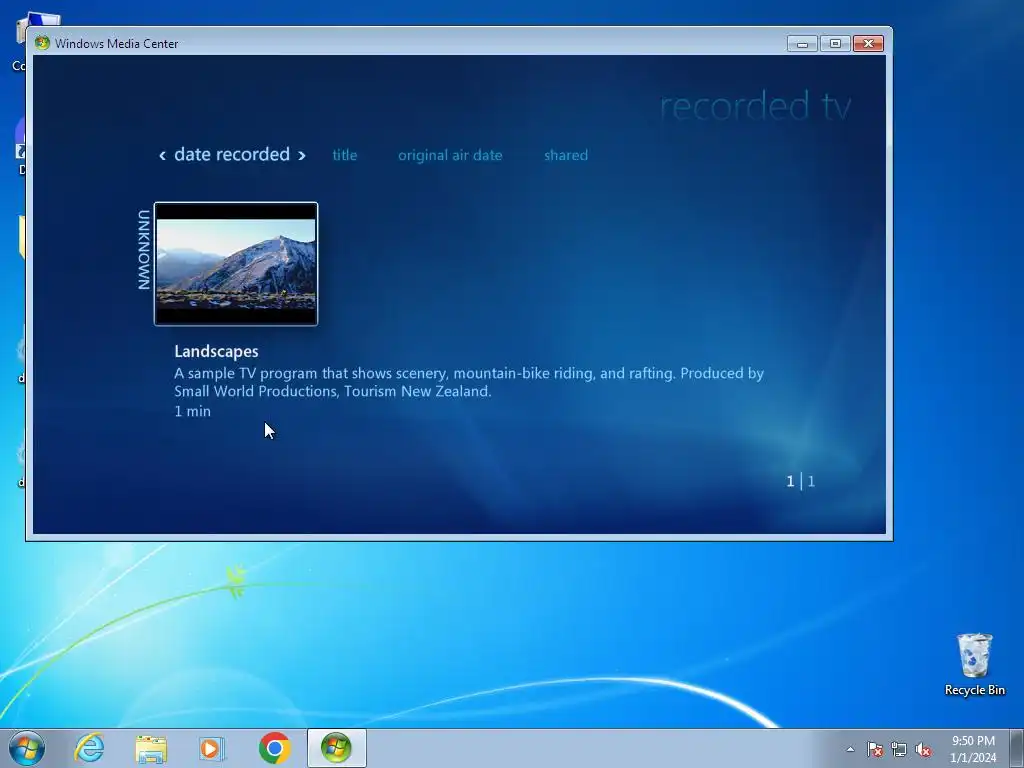Viewport: 1024px width, 768px height.
Task: Select the date recorded sort option
Action: [232, 154]
